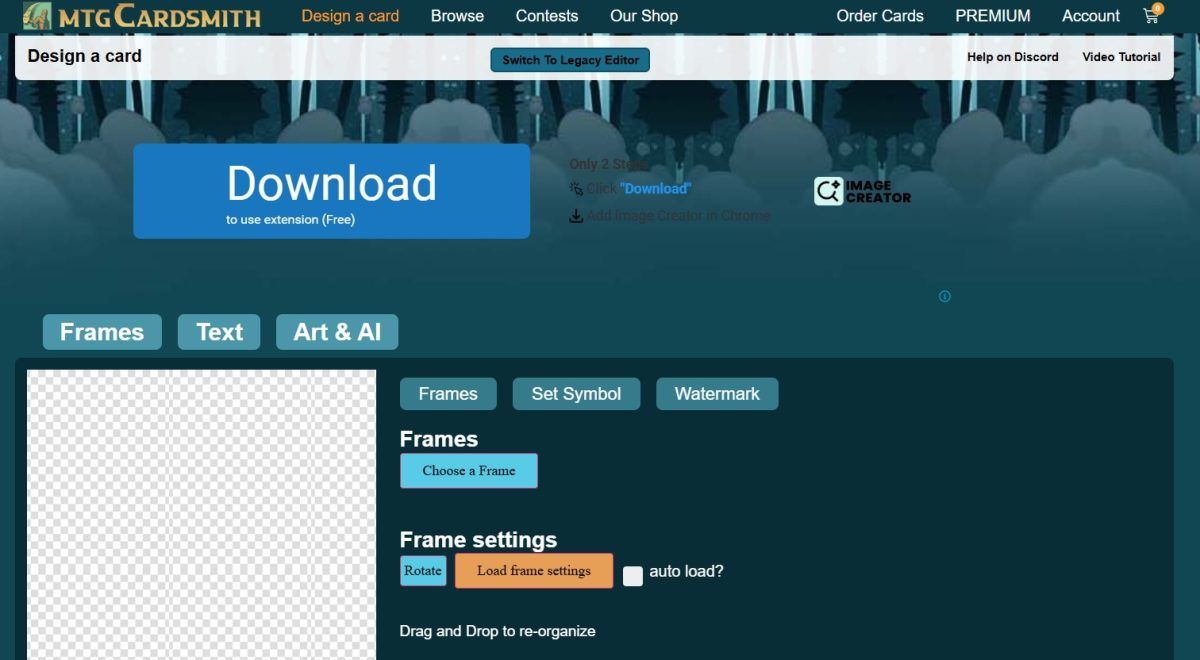Screen dimensions: 1200x660
Task: Click the Image Creator logo
Action: (862, 191)
